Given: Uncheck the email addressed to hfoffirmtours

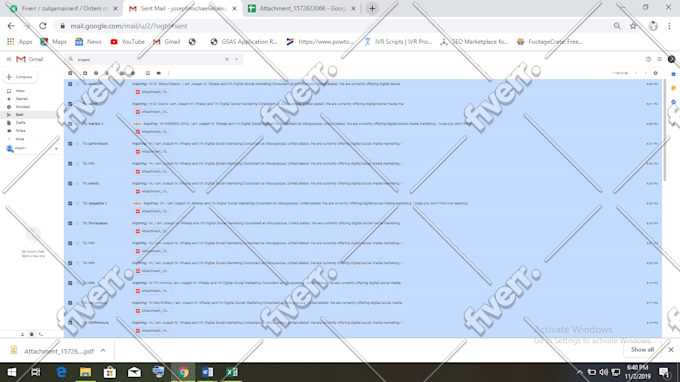Looking at the screenshot, I should (70, 323).
